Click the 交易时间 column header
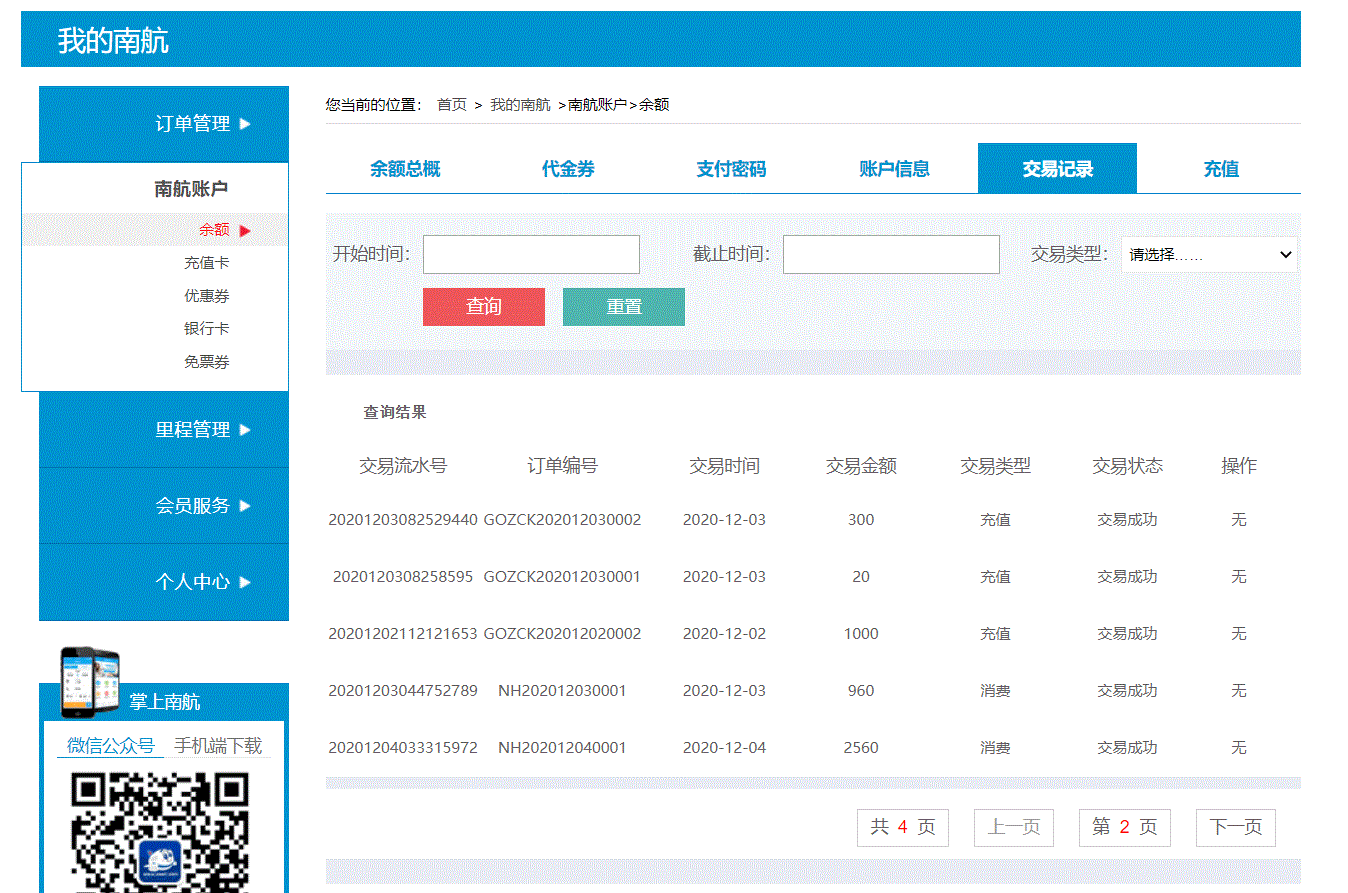The height and width of the screenshot is (893, 1348). point(724,466)
